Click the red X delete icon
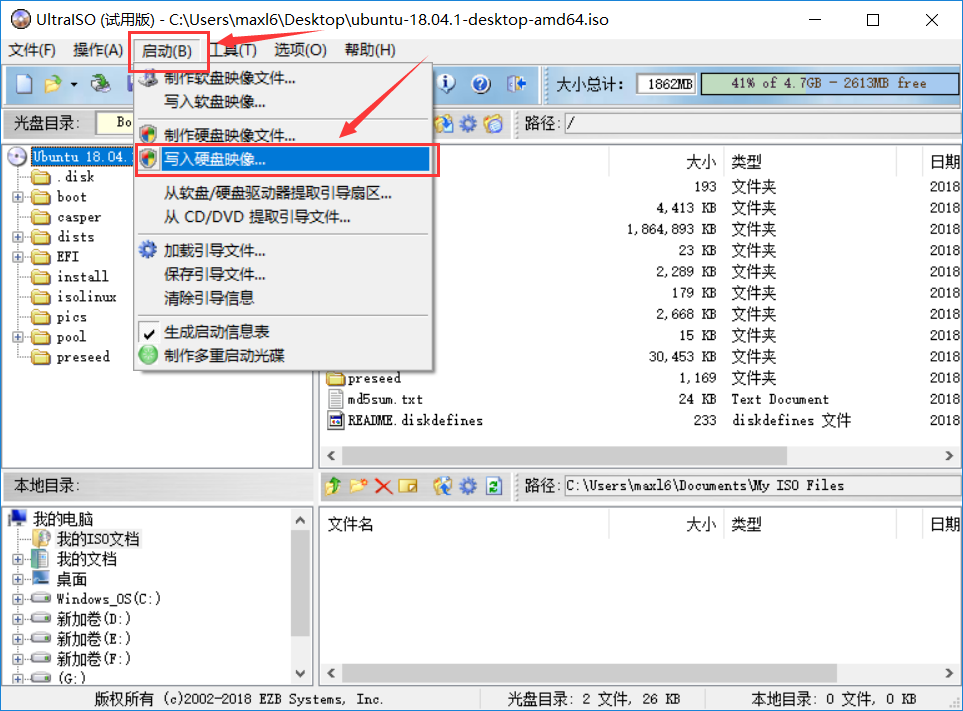 click(383, 486)
